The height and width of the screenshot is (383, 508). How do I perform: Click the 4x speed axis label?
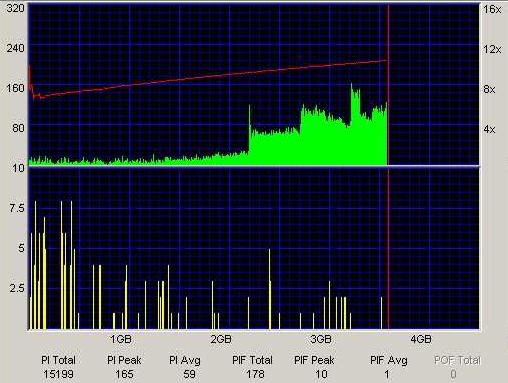489,129
